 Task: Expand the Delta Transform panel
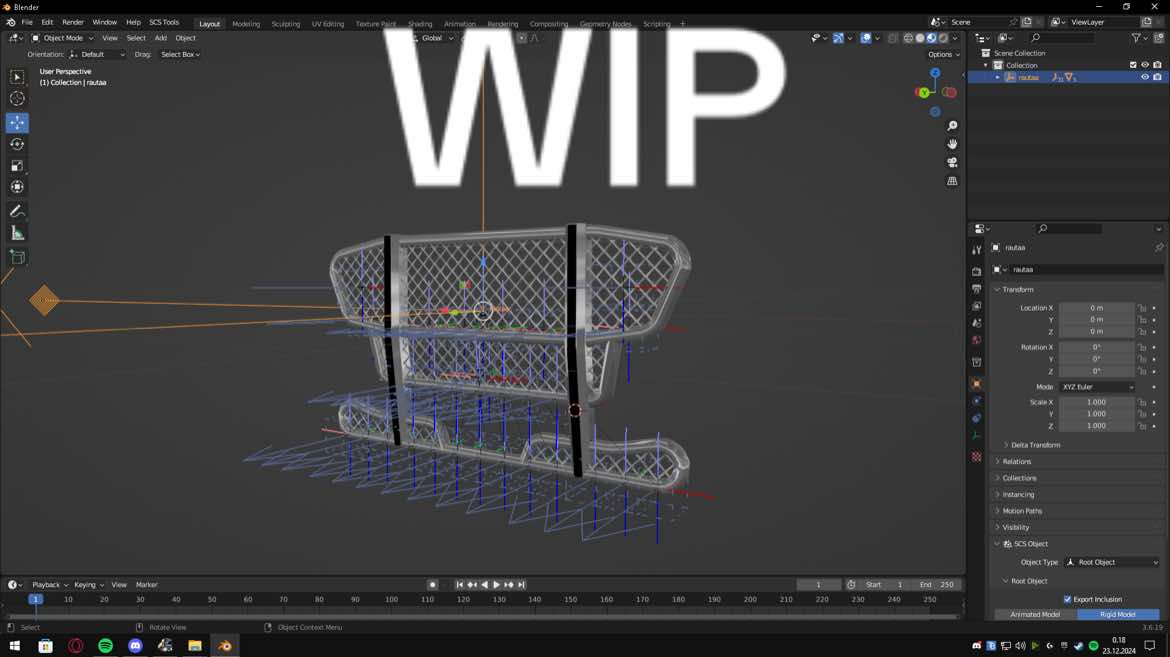pyautogui.click(x=1035, y=445)
